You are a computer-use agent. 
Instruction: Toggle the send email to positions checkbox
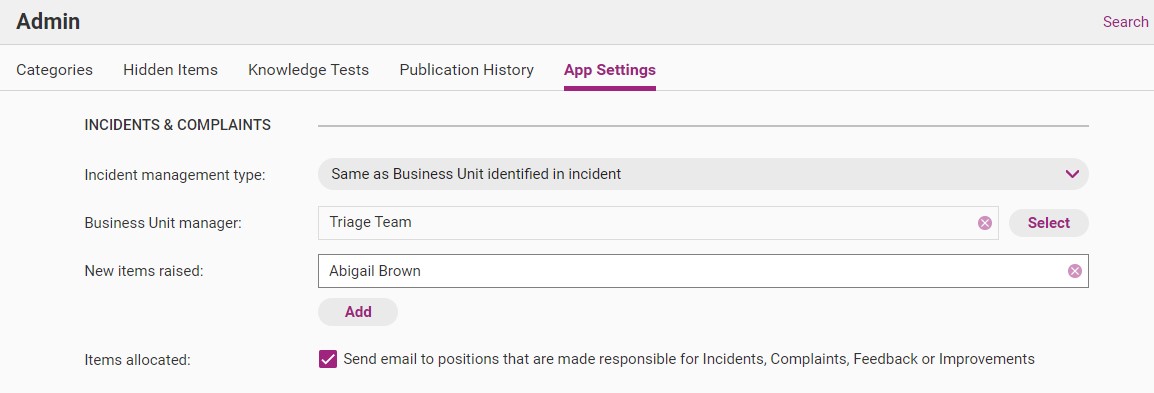point(328,359)
